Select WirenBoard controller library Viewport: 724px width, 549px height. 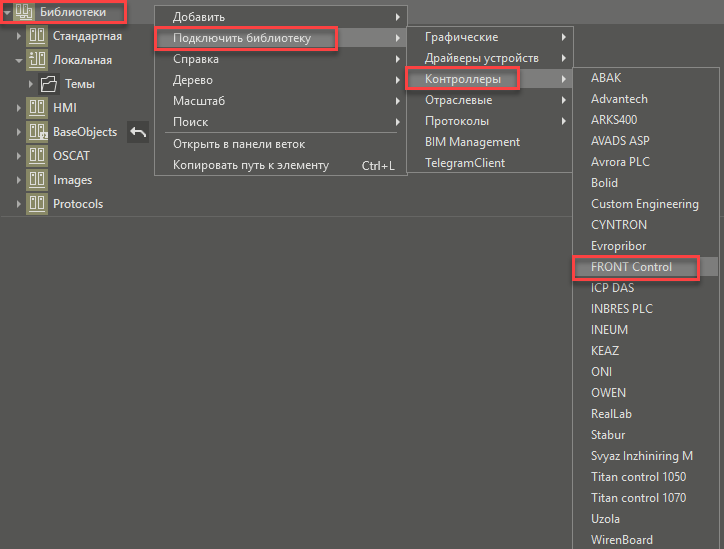pos(646,540)
